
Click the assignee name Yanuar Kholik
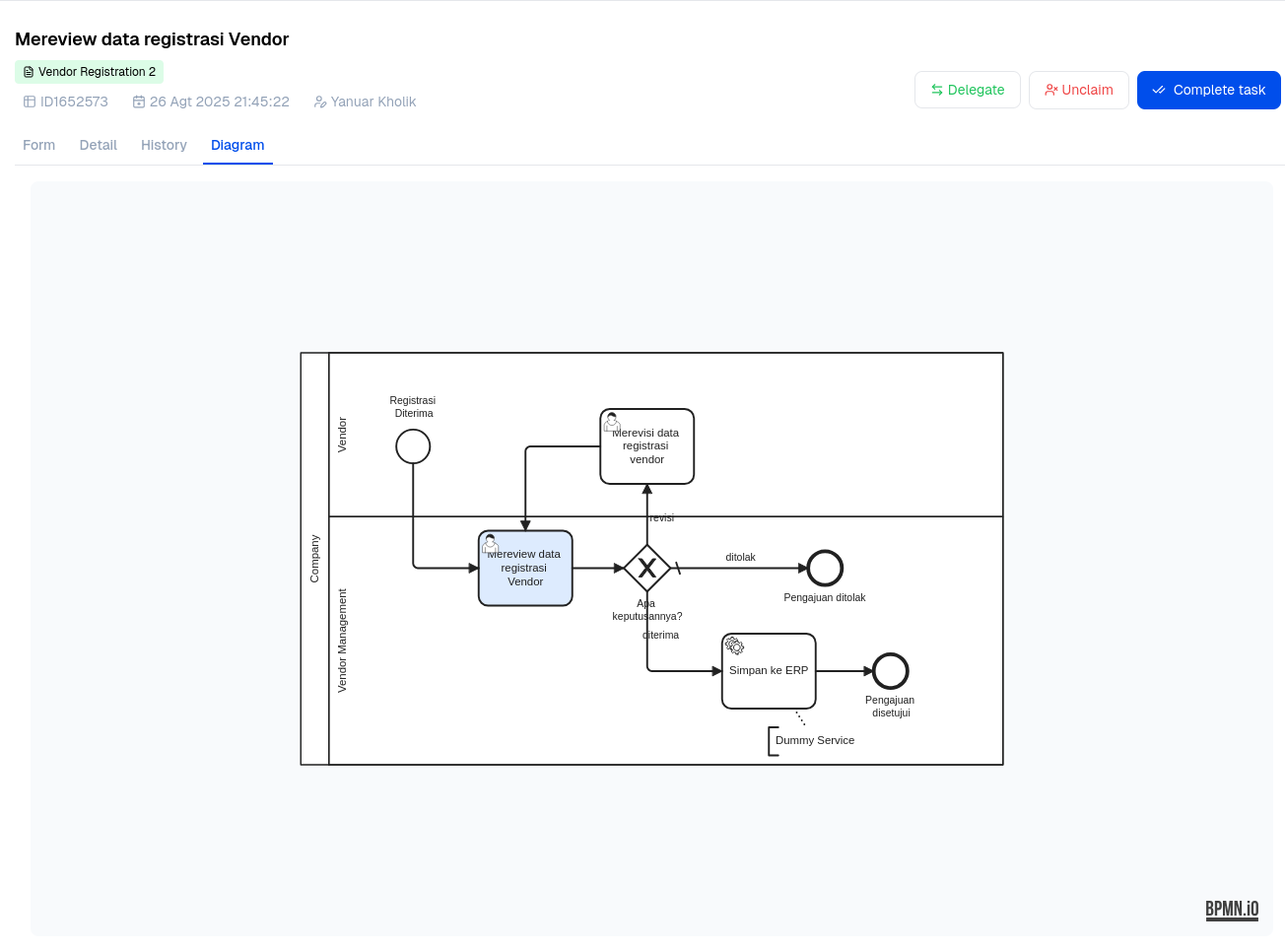[x=373, y=102]
